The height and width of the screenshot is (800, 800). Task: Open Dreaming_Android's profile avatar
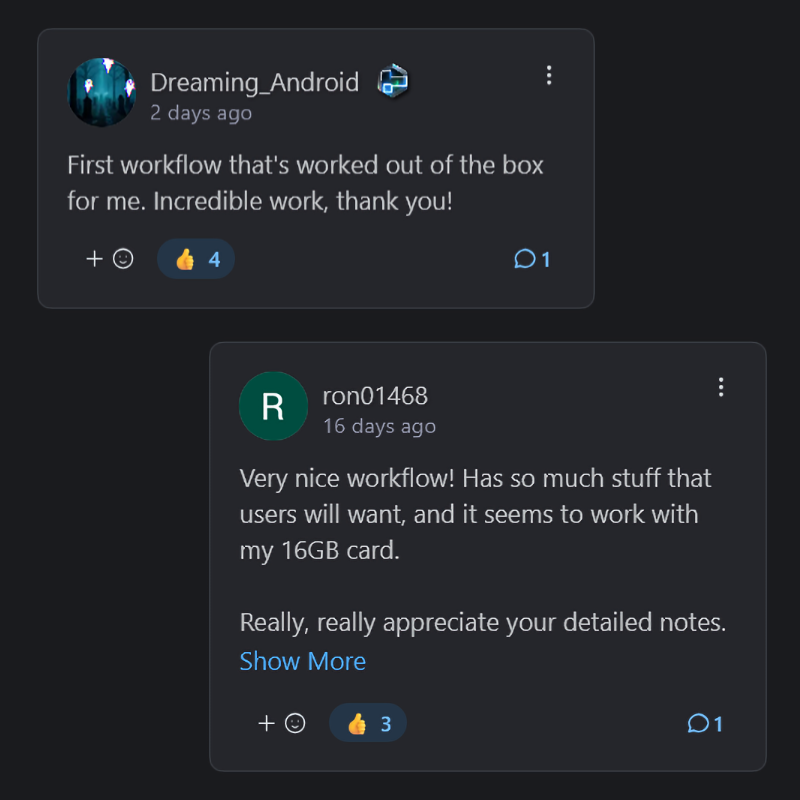[101, 92]
